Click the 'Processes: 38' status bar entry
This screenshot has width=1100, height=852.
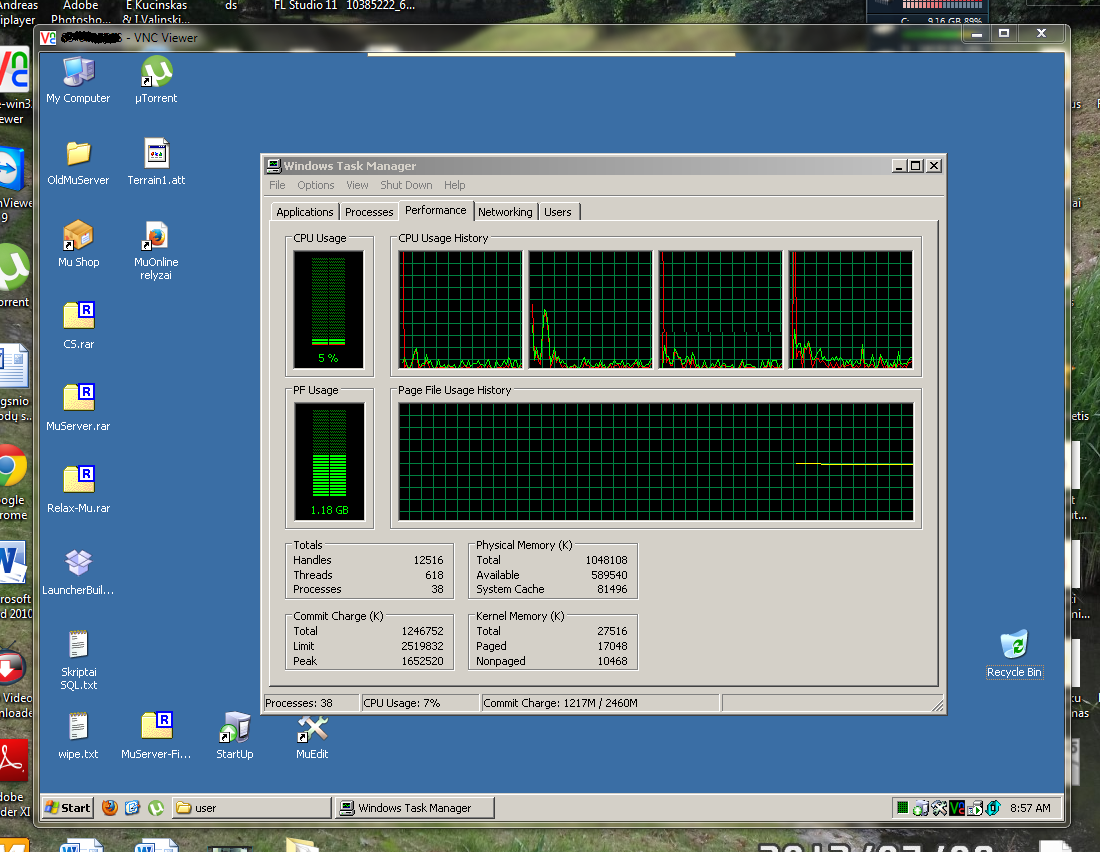click(311, 703)
